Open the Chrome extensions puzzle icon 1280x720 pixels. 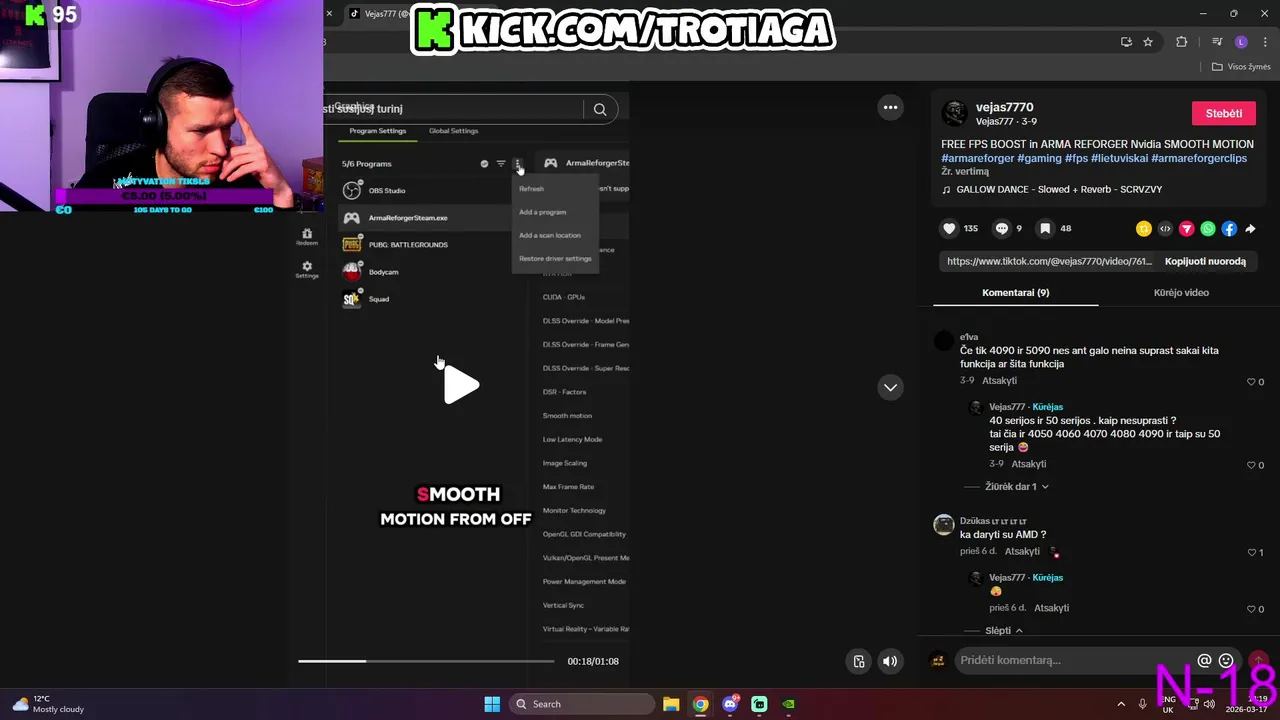pos(1182,42)
